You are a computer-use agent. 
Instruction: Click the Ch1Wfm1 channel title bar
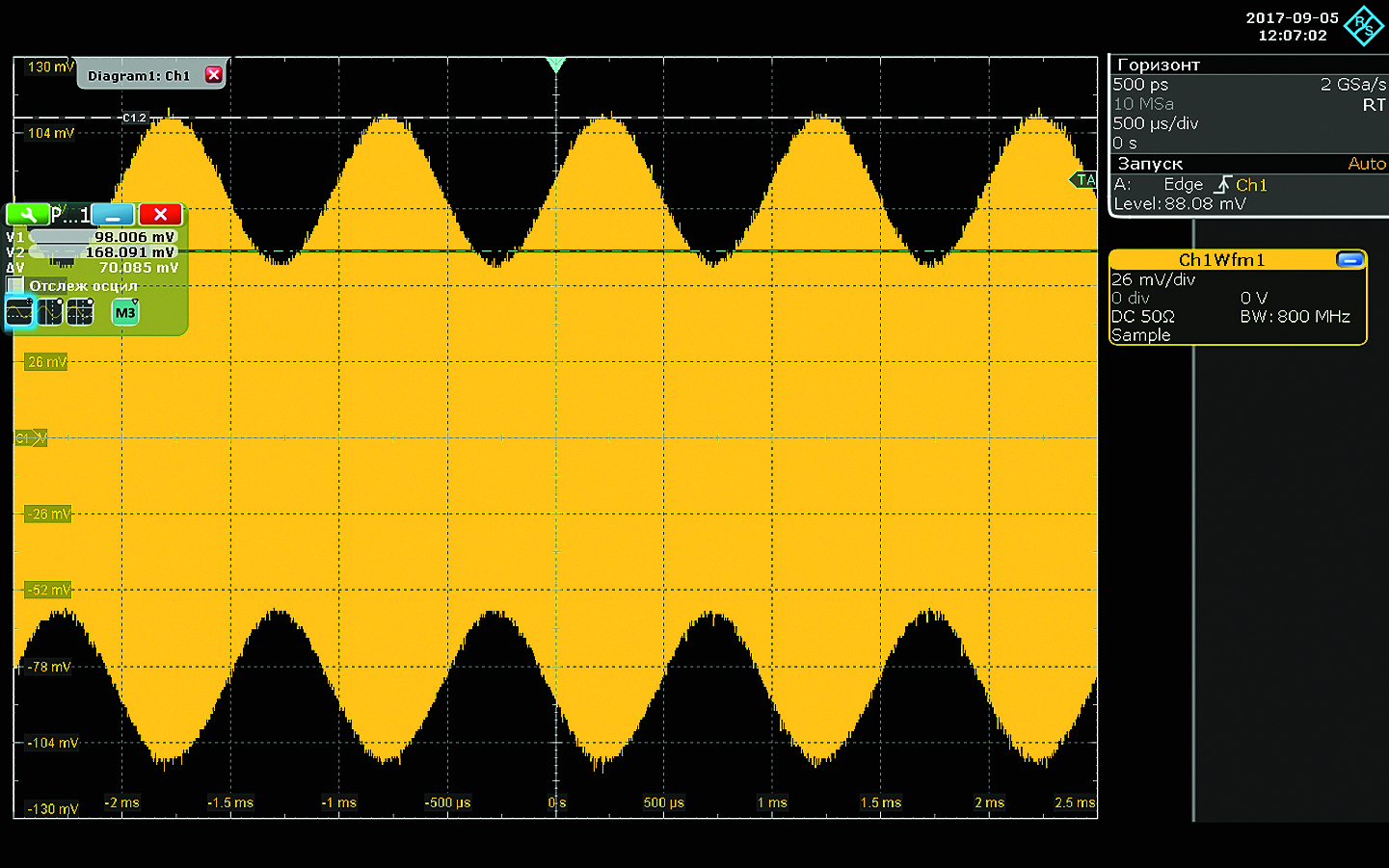[1220, 260]
